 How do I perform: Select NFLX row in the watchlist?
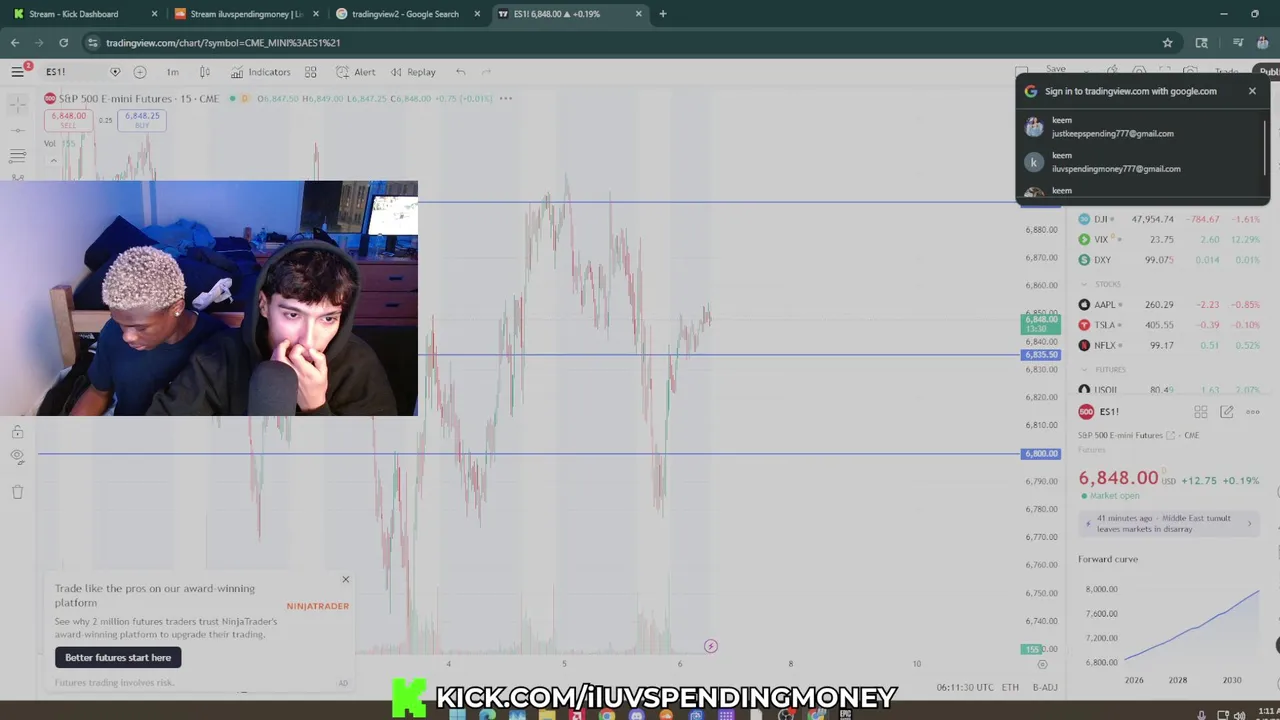point(1168,345)
